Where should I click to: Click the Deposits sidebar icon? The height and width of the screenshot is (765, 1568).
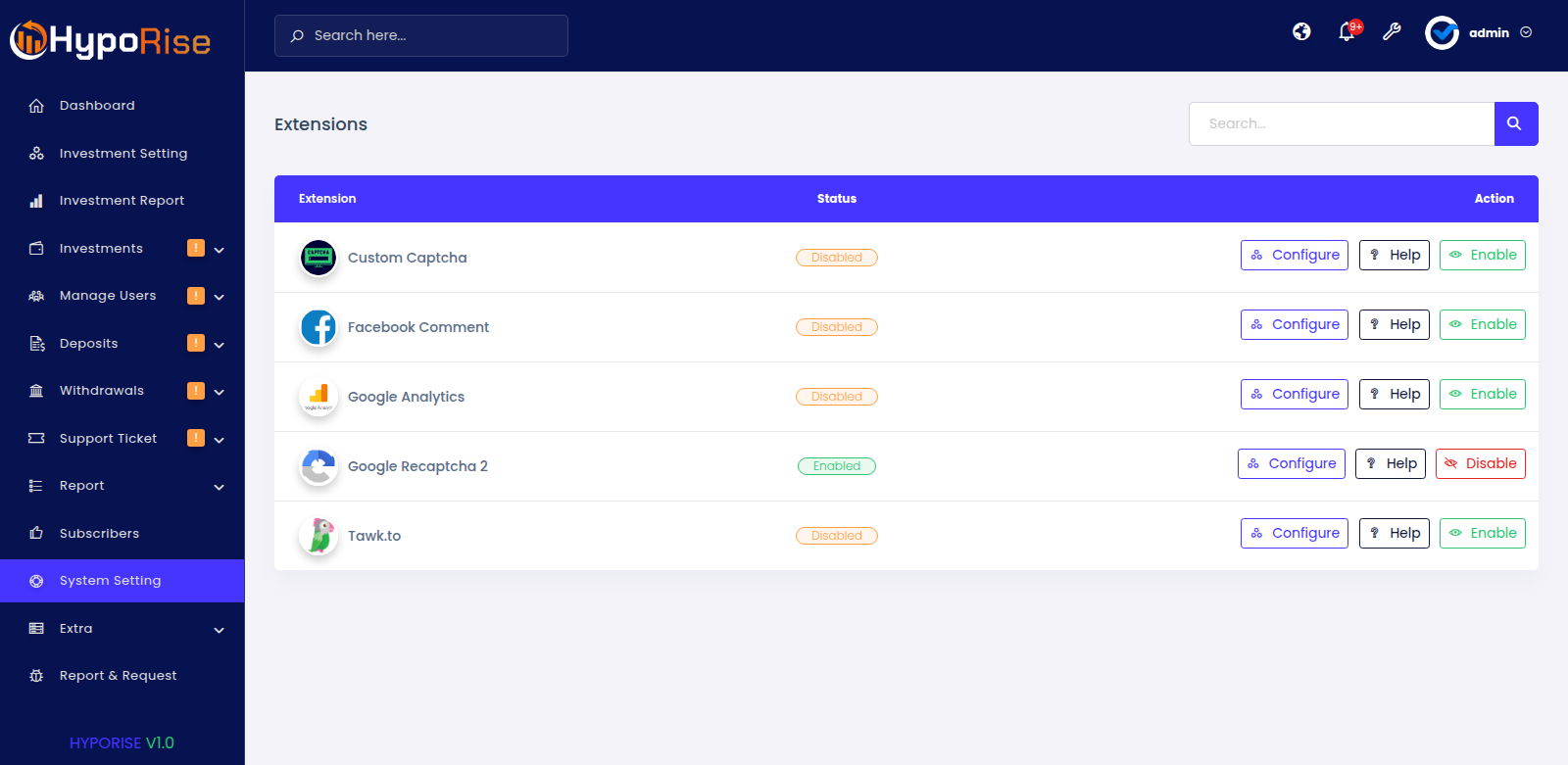pos(36,344)
